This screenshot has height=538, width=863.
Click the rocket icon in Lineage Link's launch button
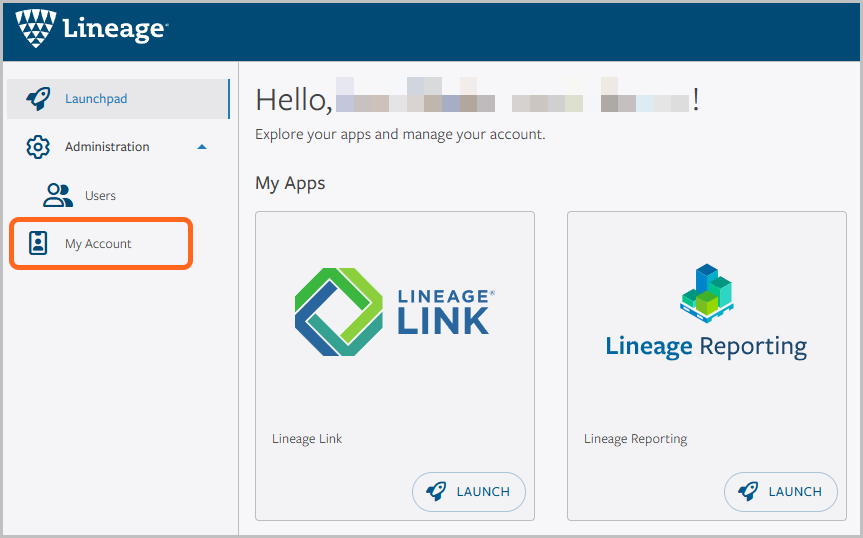pos(436,491)
